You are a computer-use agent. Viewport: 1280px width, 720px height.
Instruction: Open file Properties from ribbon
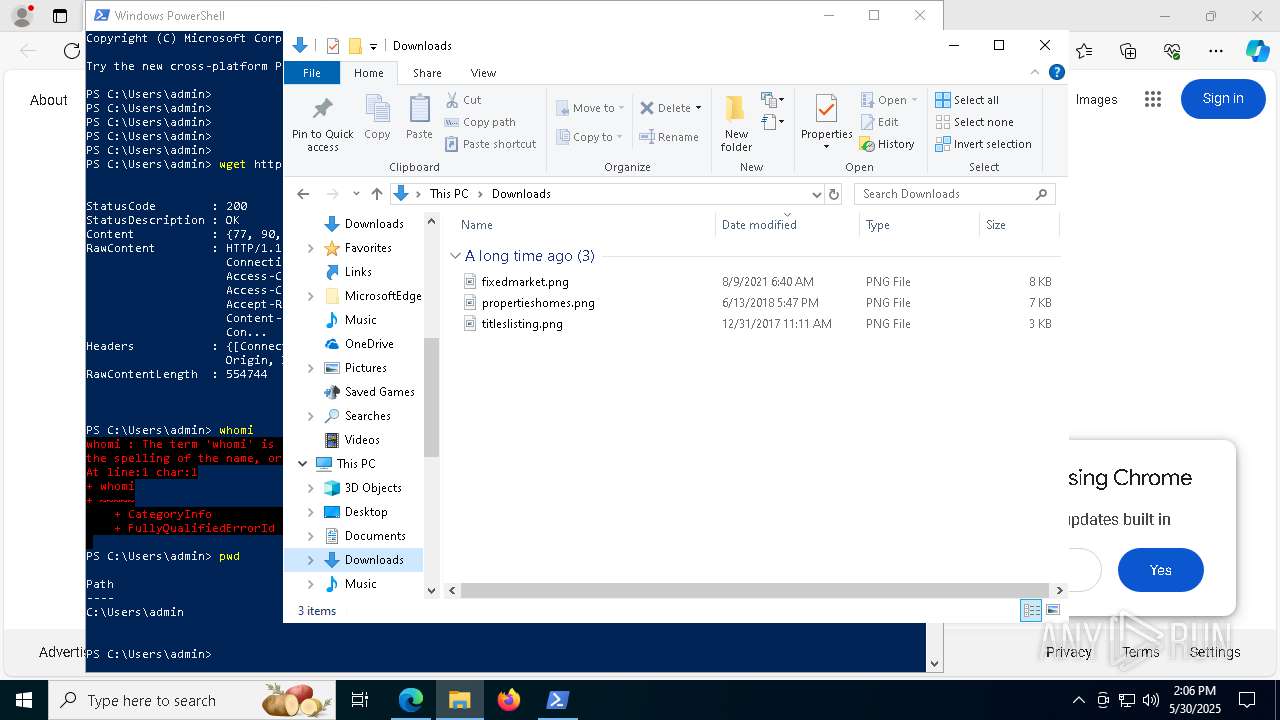tap(826, 121)
